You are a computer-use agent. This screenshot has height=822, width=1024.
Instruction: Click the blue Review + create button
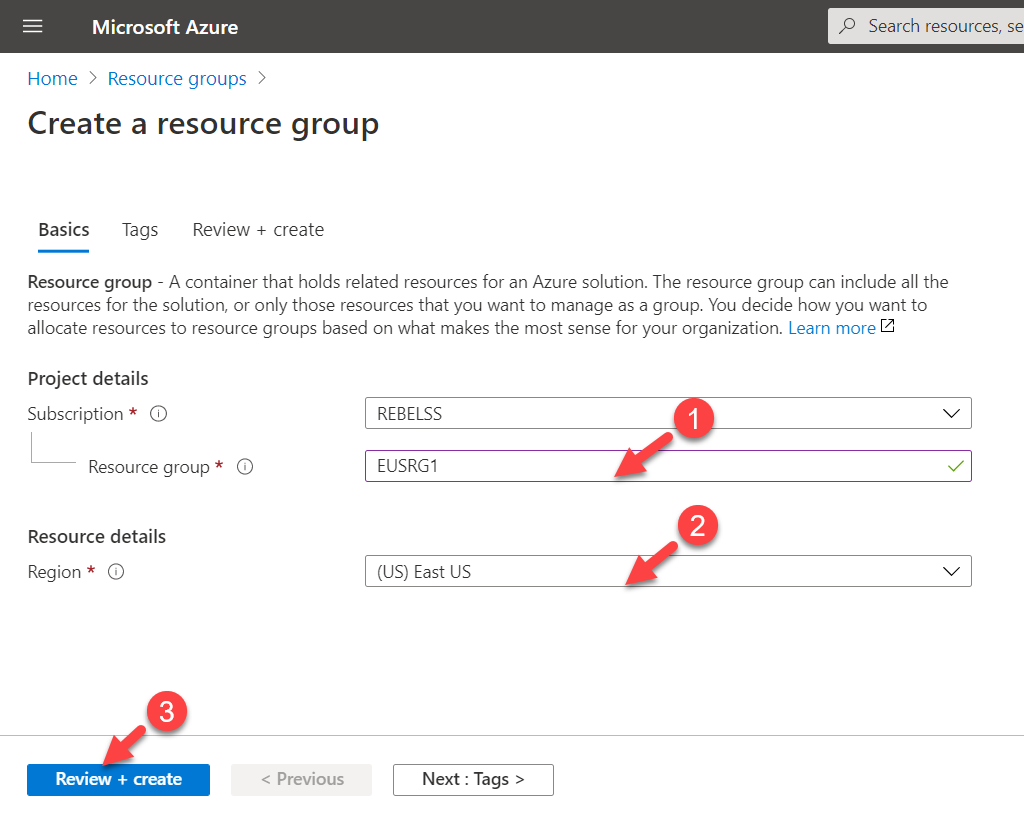[x=118, y=780]
